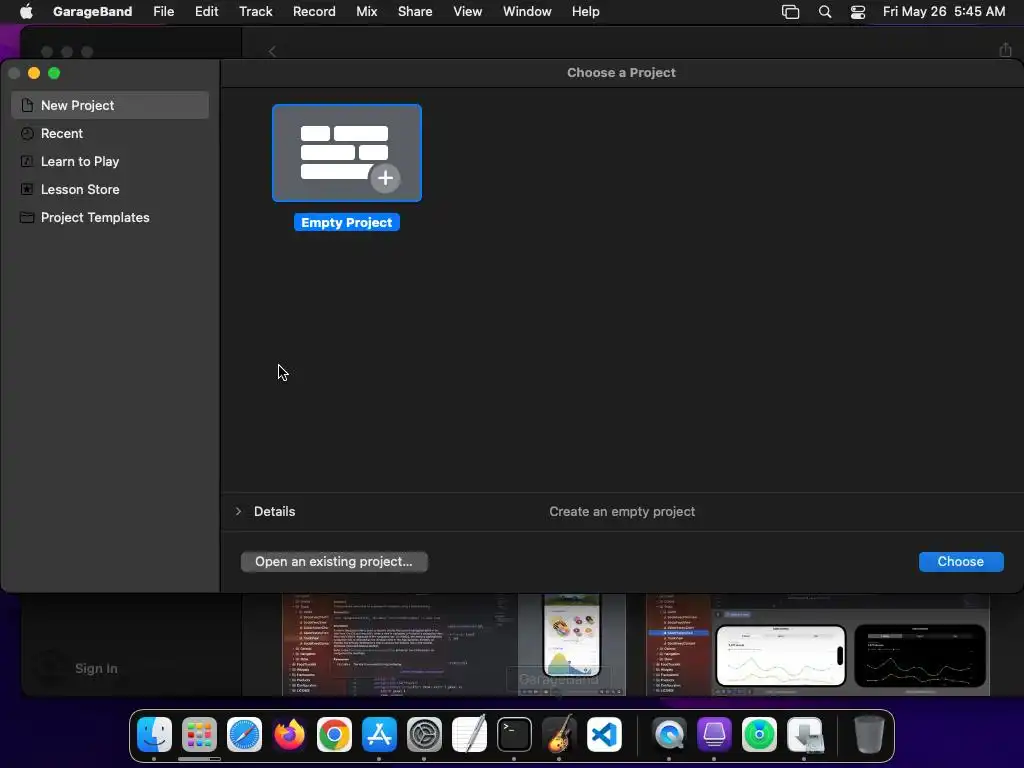Open System Preferences from the Dock
Image resolution: width=1024 pixels, height=768 pixels.
point(424,735)
